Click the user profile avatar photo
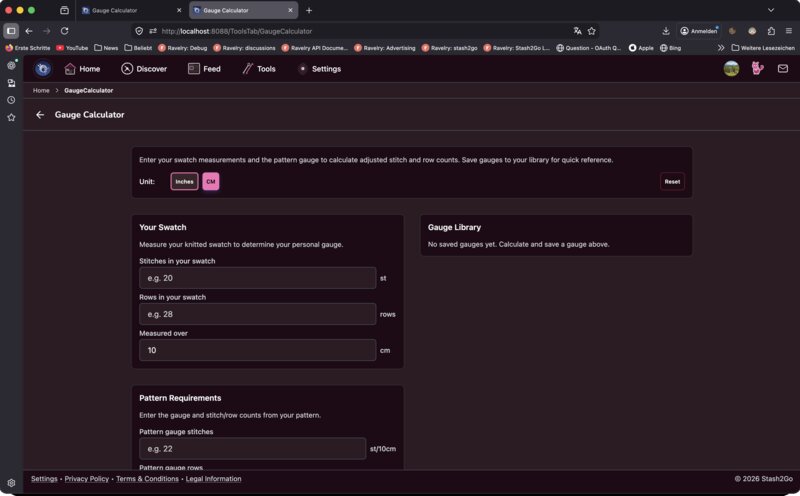Viewport: 800px width, 496px height. [731, 68]
